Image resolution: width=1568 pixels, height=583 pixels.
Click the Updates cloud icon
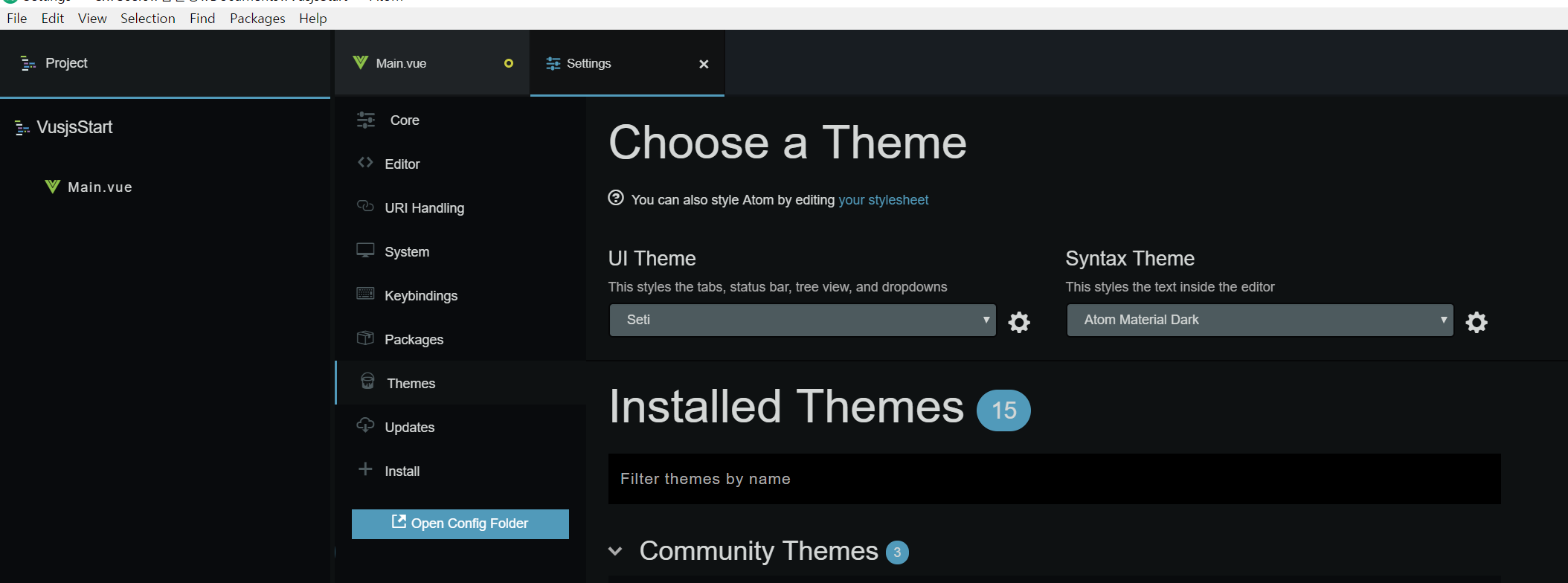tap(365, 425)
